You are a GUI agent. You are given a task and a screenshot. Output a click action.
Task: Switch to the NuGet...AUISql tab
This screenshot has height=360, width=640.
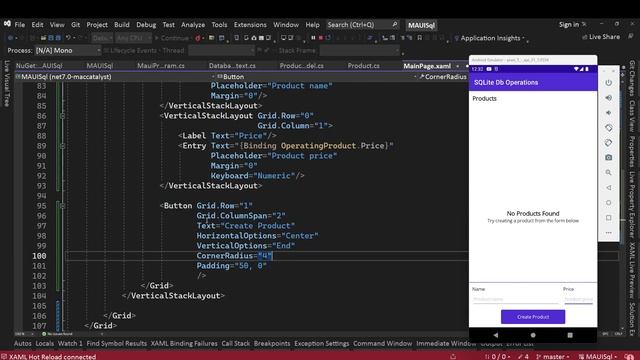pyautogui.click(x=39, y=65)
